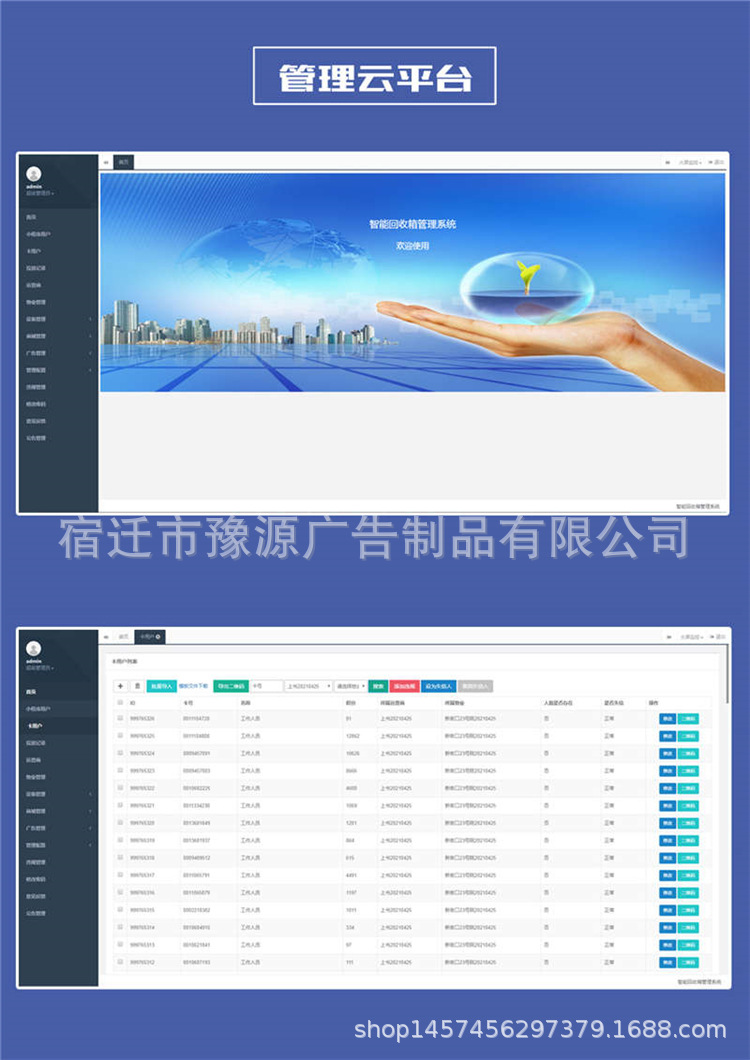Tick the select-all checkbox in table header

pos(120,702)
